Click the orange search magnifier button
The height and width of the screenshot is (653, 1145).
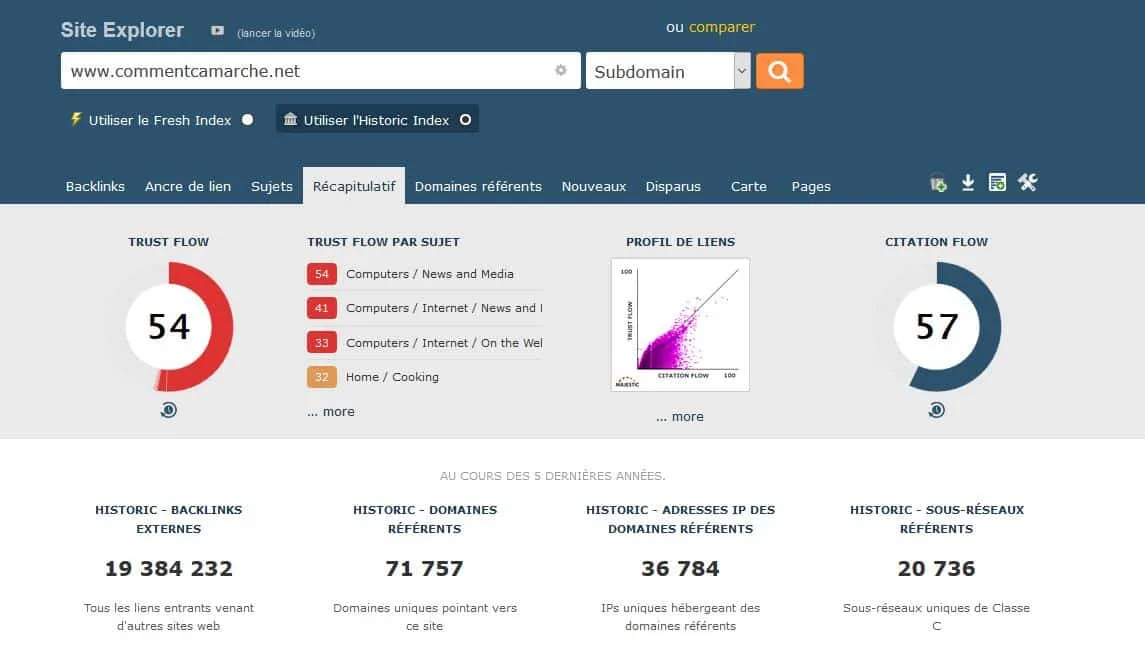click(779, 71)
